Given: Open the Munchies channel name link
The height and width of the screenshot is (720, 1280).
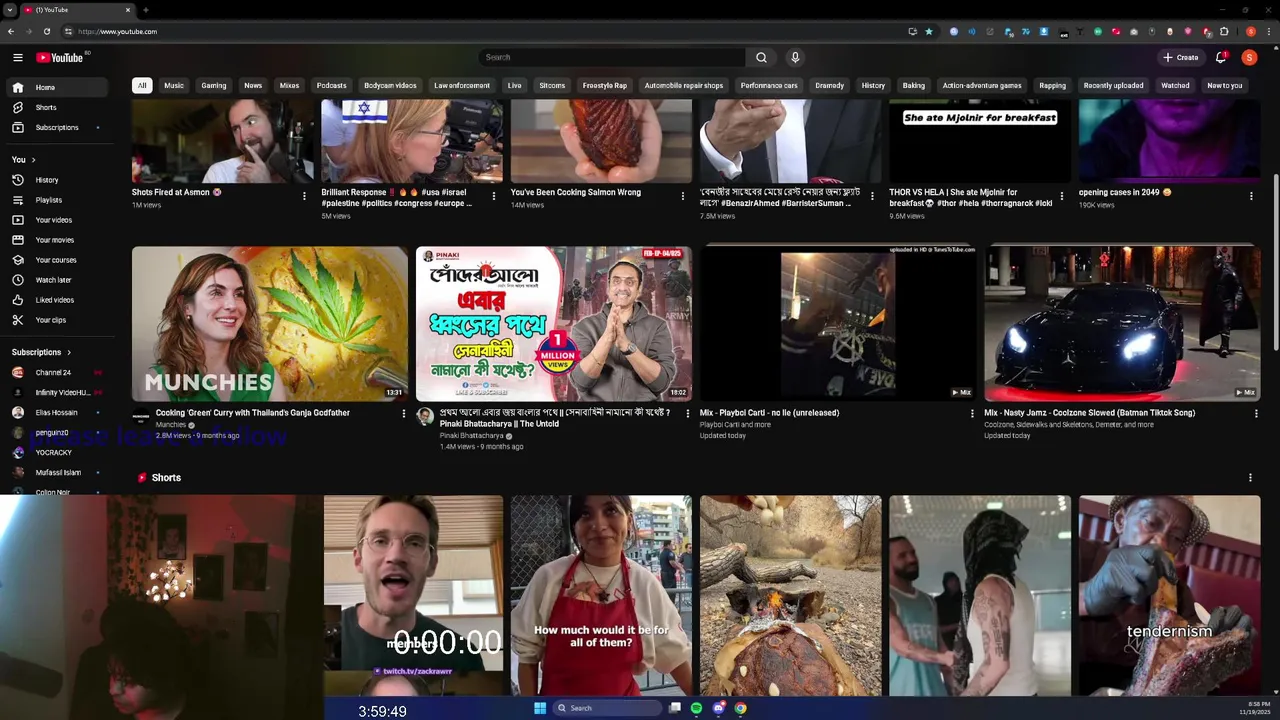Looking at the screenshot, I should click(x=171, y=425).
